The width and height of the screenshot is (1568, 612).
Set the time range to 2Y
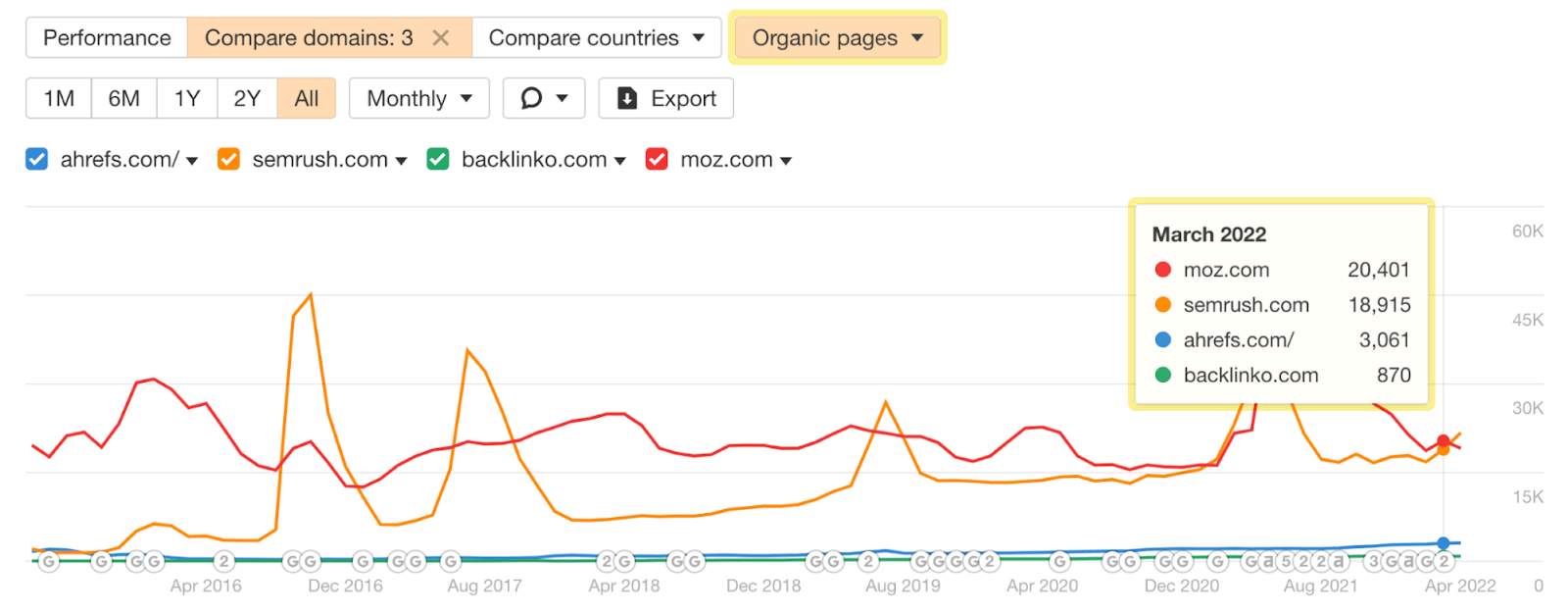[x=247, y=98]
